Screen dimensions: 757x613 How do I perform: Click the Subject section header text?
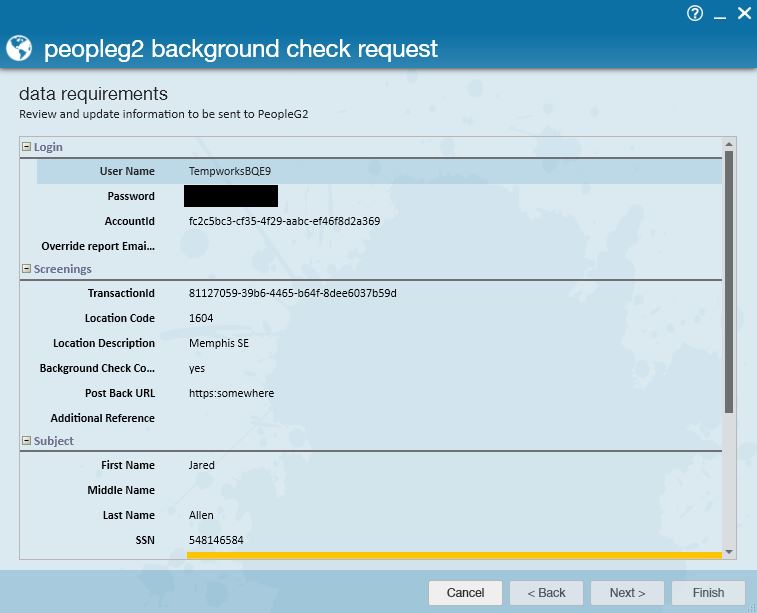pyautogui.click(x=54, y=441)
